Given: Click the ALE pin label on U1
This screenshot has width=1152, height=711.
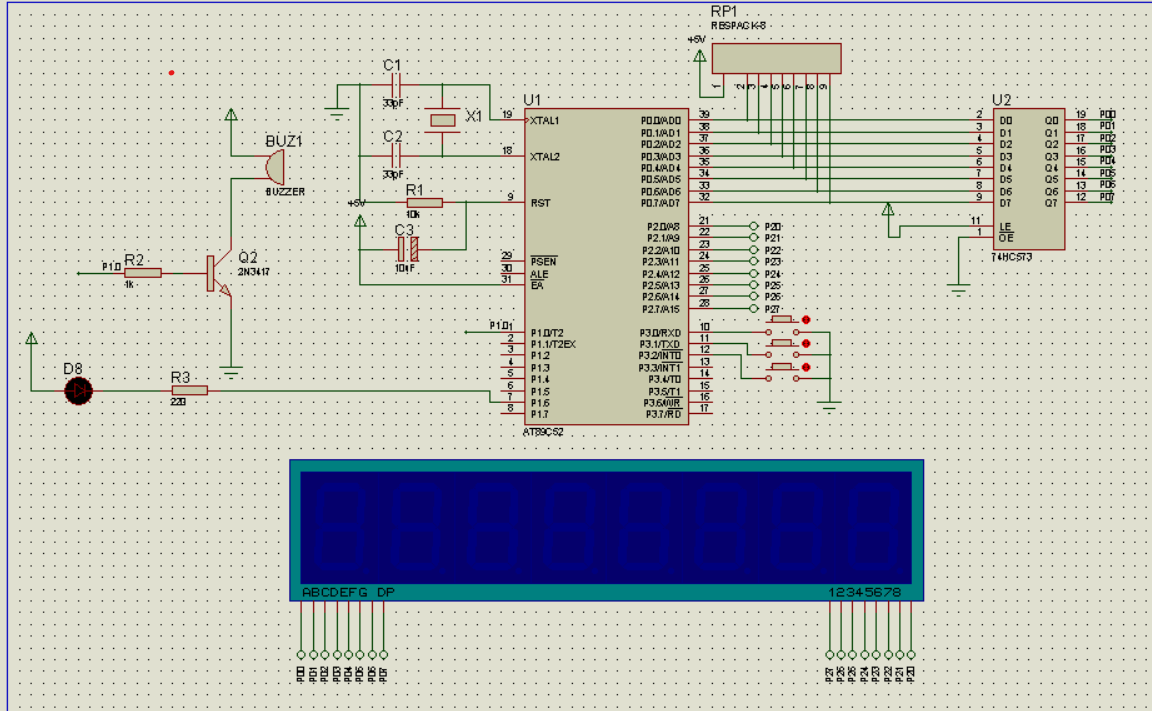Looking at the screenshot, I should tap(539, 274).
